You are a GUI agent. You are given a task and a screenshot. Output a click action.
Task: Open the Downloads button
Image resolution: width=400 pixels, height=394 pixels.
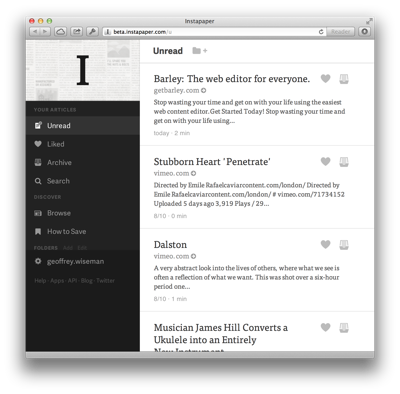(365, 32)
